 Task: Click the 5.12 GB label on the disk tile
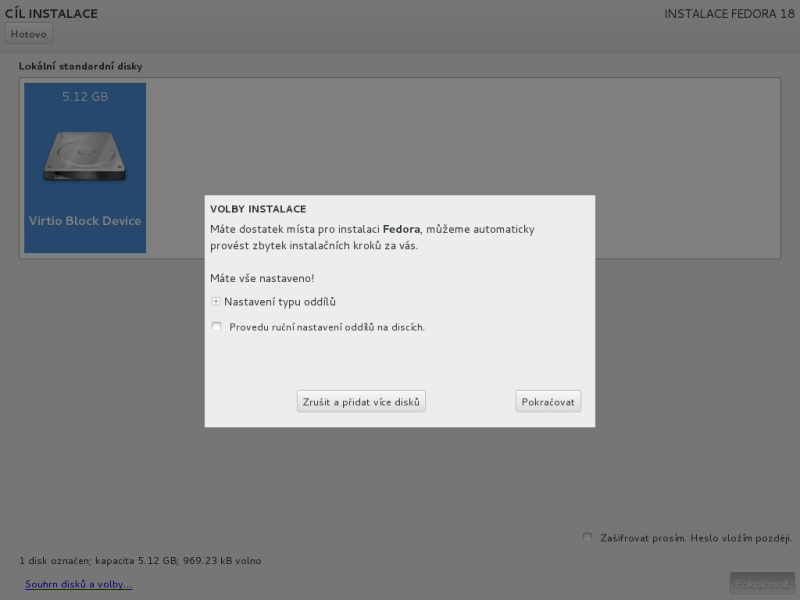(84, 97)
